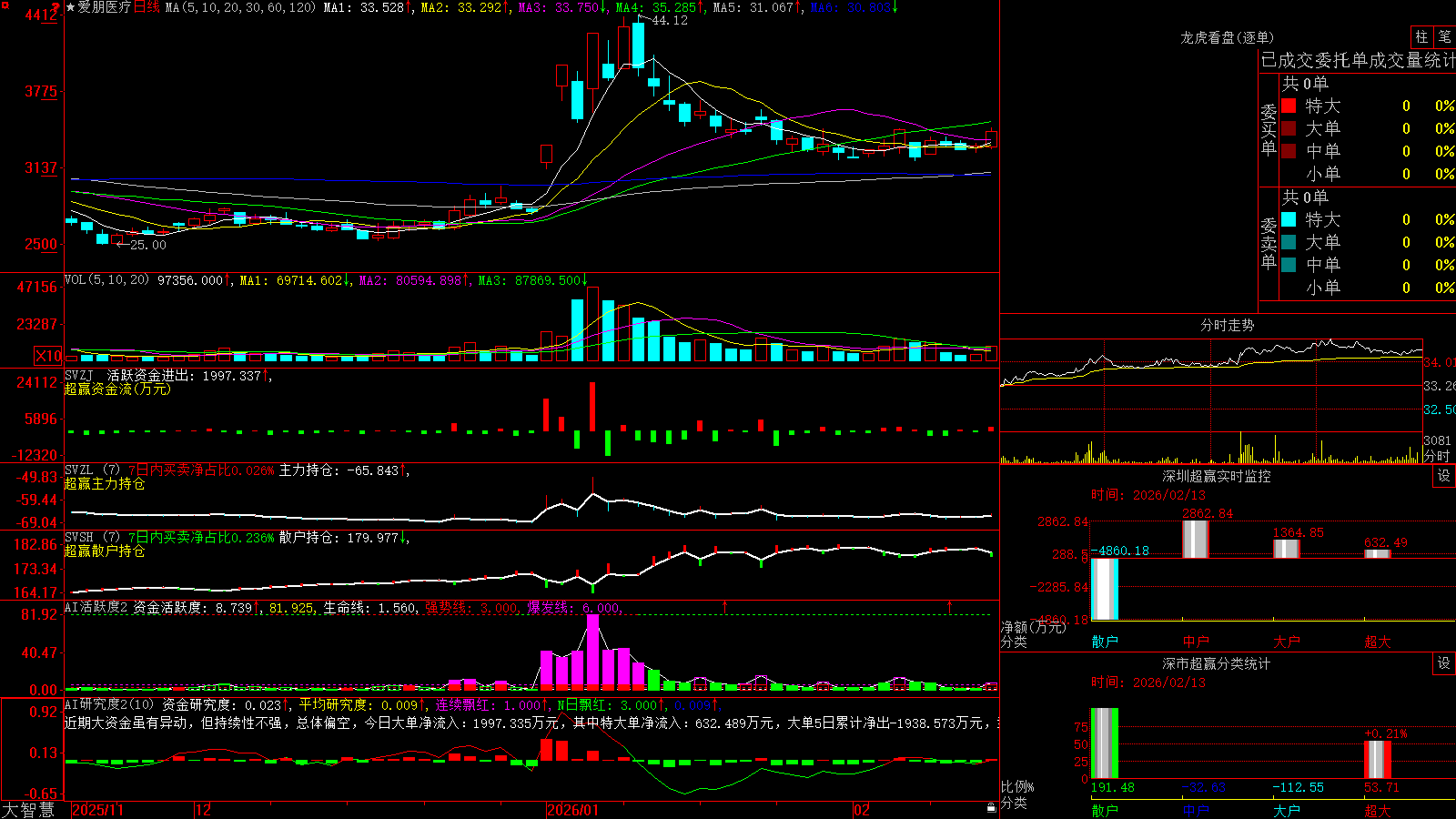Click the small red square icon in the top-left corner
The width and height of the screenshot is (1456, 819).
[5, 5]
